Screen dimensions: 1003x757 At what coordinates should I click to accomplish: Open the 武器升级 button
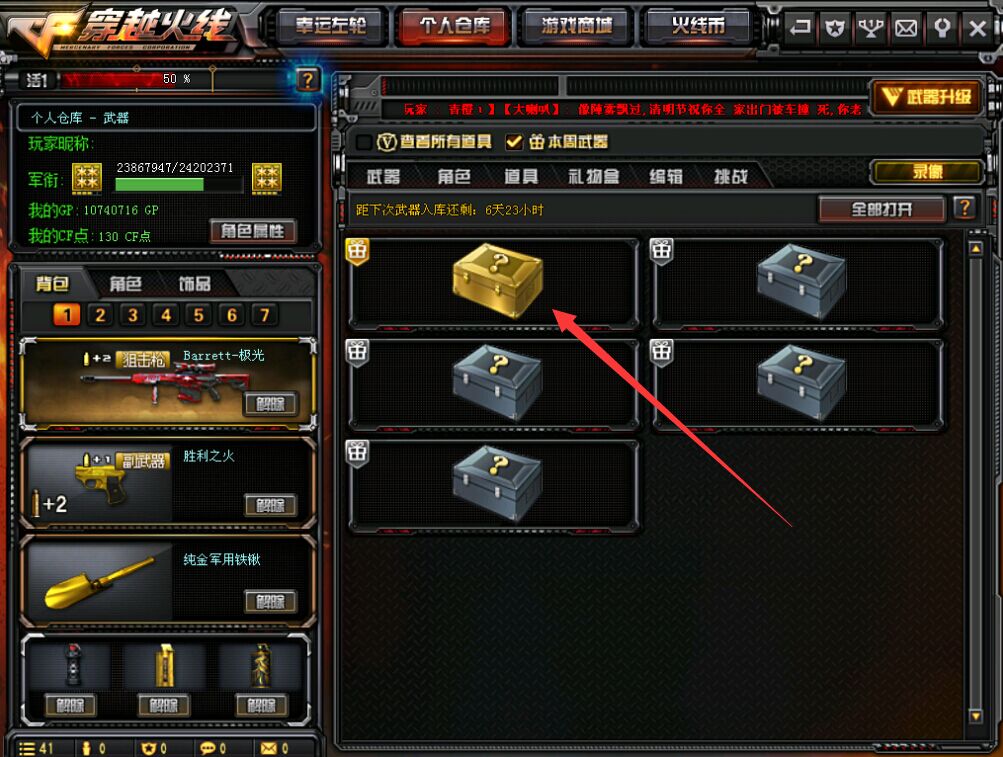pyautogui.click(x=926, y=97)
